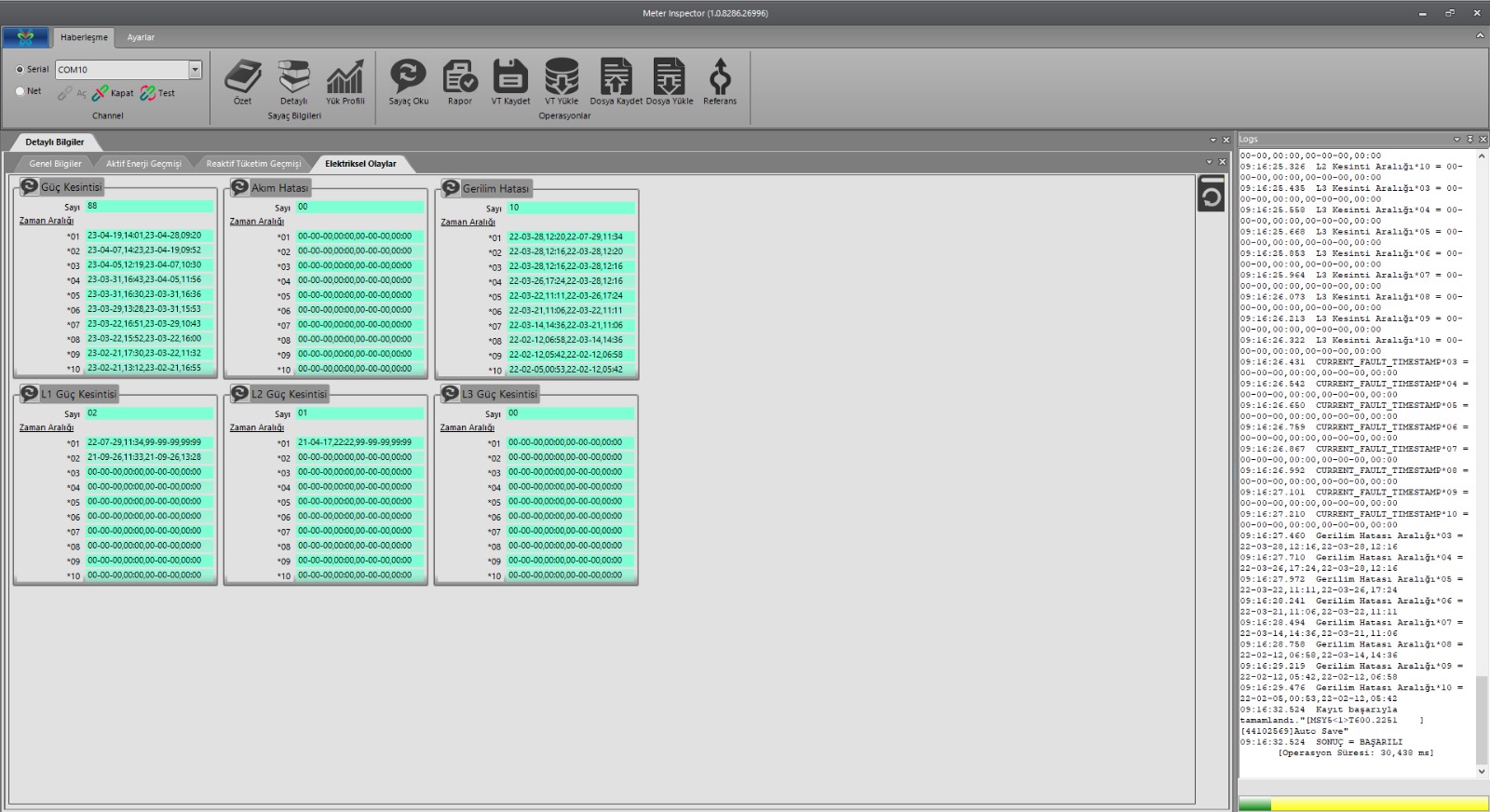Click the Güç Kesintisi Sayı field
Image resolution: width=1490 pixels, height=812 pixels.
coord(149,207)
